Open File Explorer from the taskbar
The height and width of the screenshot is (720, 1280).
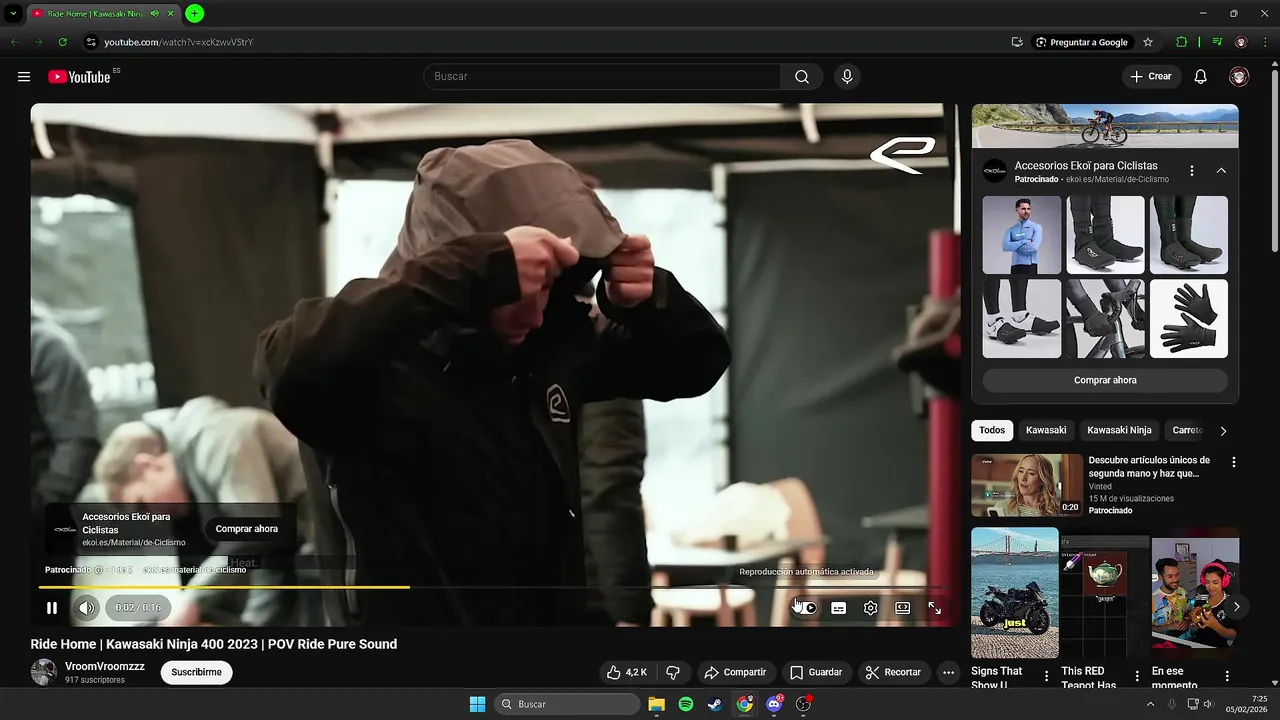coord(656,704)
